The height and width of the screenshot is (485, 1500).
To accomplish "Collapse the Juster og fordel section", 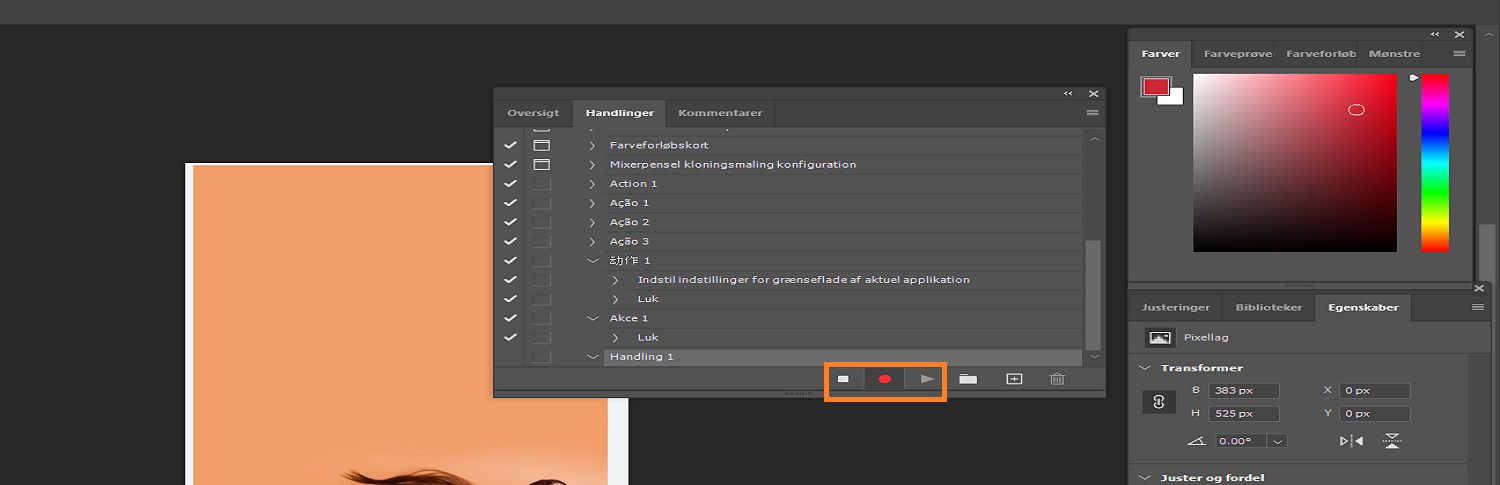I will (1145, 478).
